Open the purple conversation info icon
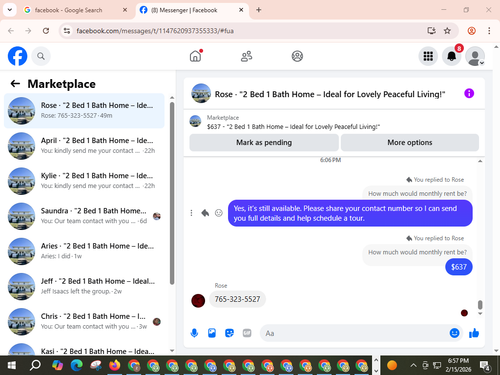Screen dimensions: 500x375 (469, 93)
